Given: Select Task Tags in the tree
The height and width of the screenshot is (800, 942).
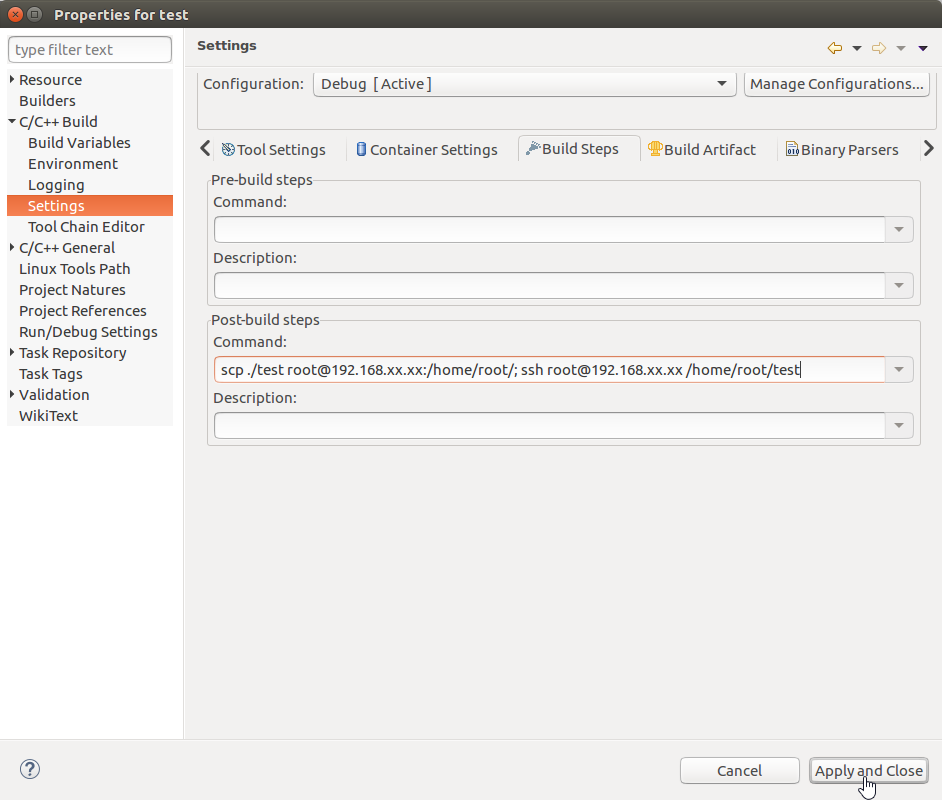Looking at the screenshot, I should (51, 374).
